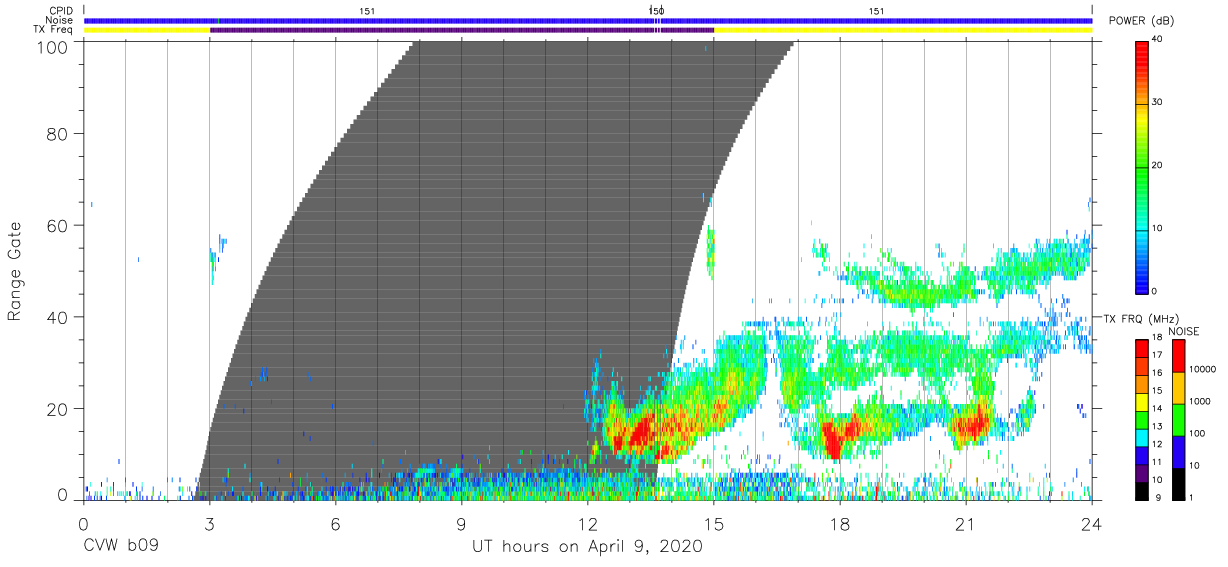Click the NOISE legend title
Screen dimensions: 1228x567
point(1184,330)
